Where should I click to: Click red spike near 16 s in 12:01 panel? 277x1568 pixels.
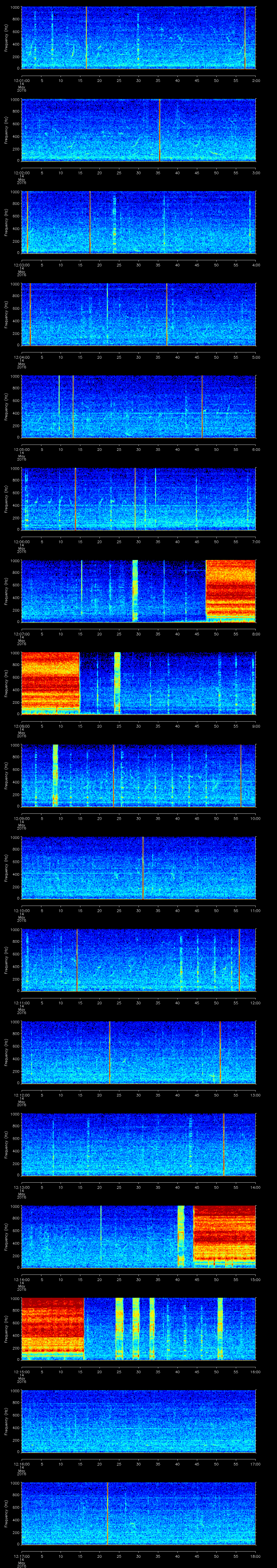point(87,38)
